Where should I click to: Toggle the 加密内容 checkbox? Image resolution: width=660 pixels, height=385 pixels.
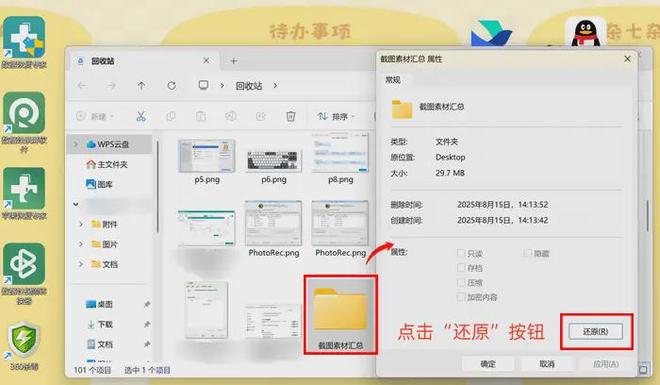pos(461,297)
